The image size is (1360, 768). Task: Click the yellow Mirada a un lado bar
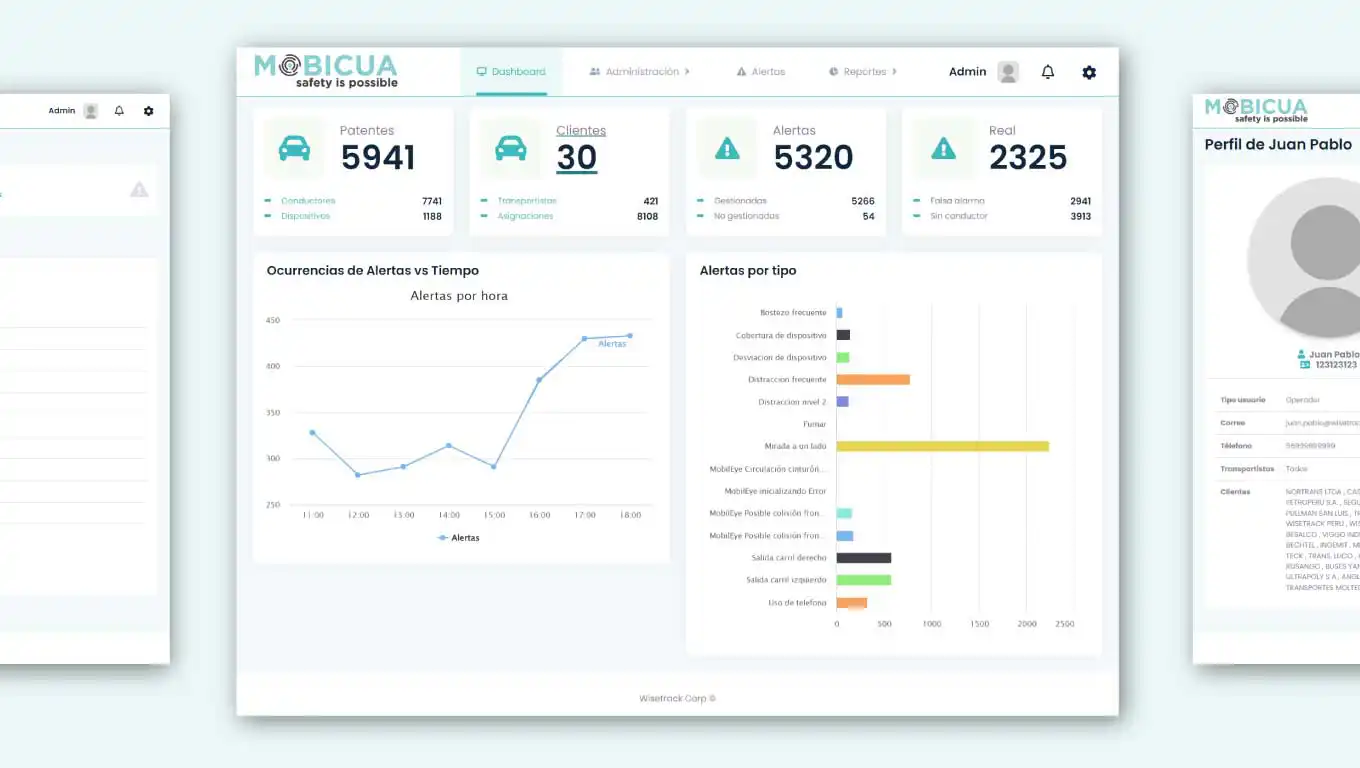pos(943,446)
